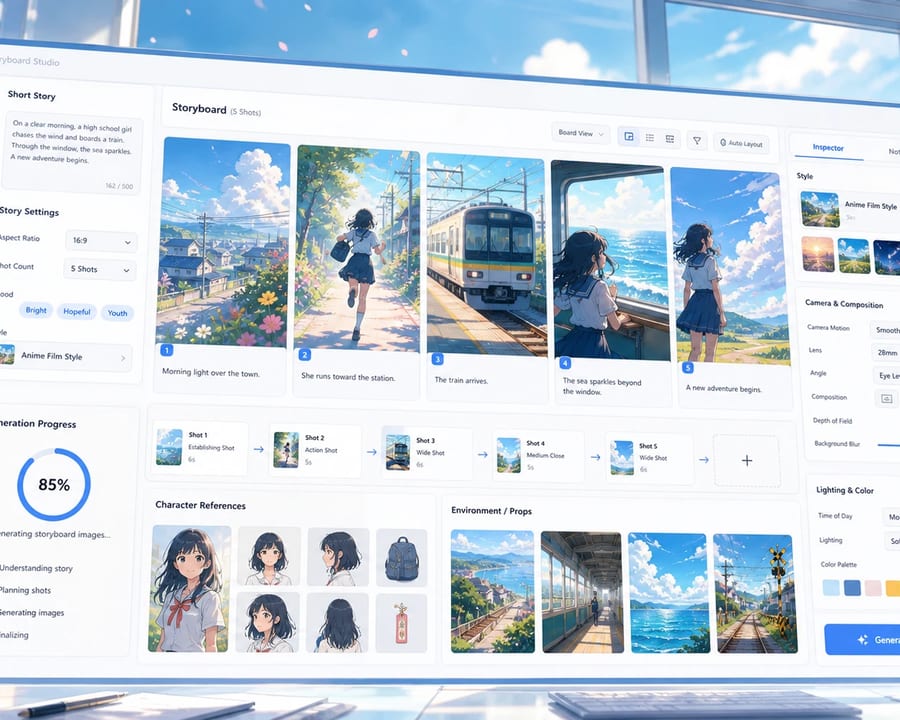Click caption 'The train arrives.'
Viewport: 900px width, 720px height.
pyautogui.click(x=461, y=380)
